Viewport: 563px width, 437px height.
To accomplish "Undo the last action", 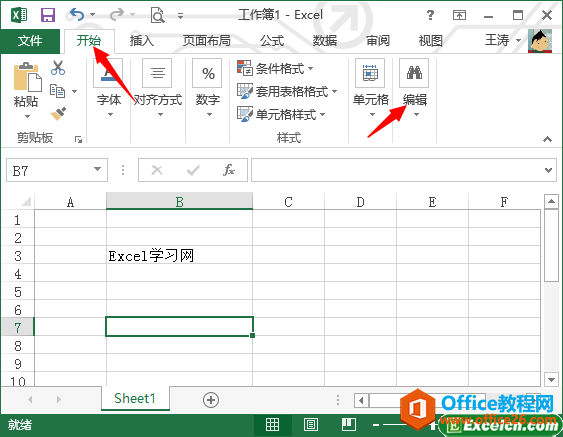I will [x=77, y=15].
